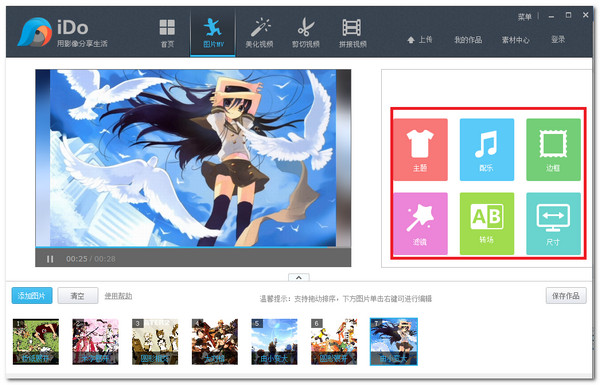This screenshot has width=600, height=385.
Task: Open the 转场 transition AB tile
Action: click(x=487, y=223)
